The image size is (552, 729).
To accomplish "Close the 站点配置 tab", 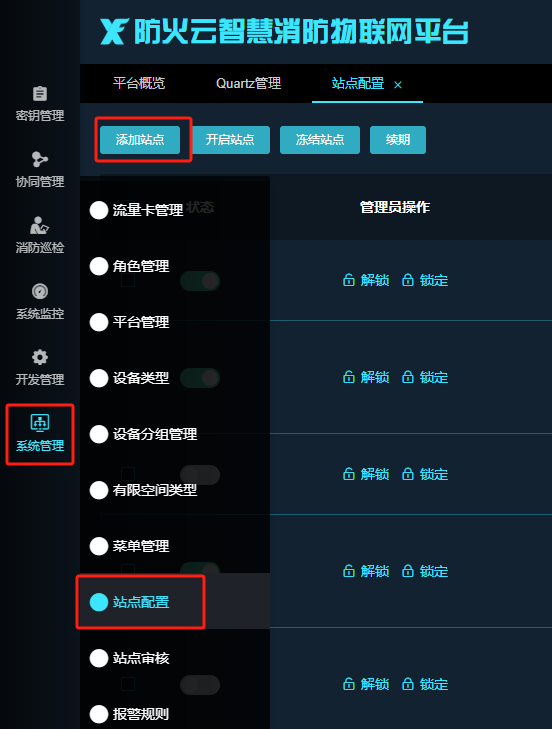I will click(x=398, y=85).
